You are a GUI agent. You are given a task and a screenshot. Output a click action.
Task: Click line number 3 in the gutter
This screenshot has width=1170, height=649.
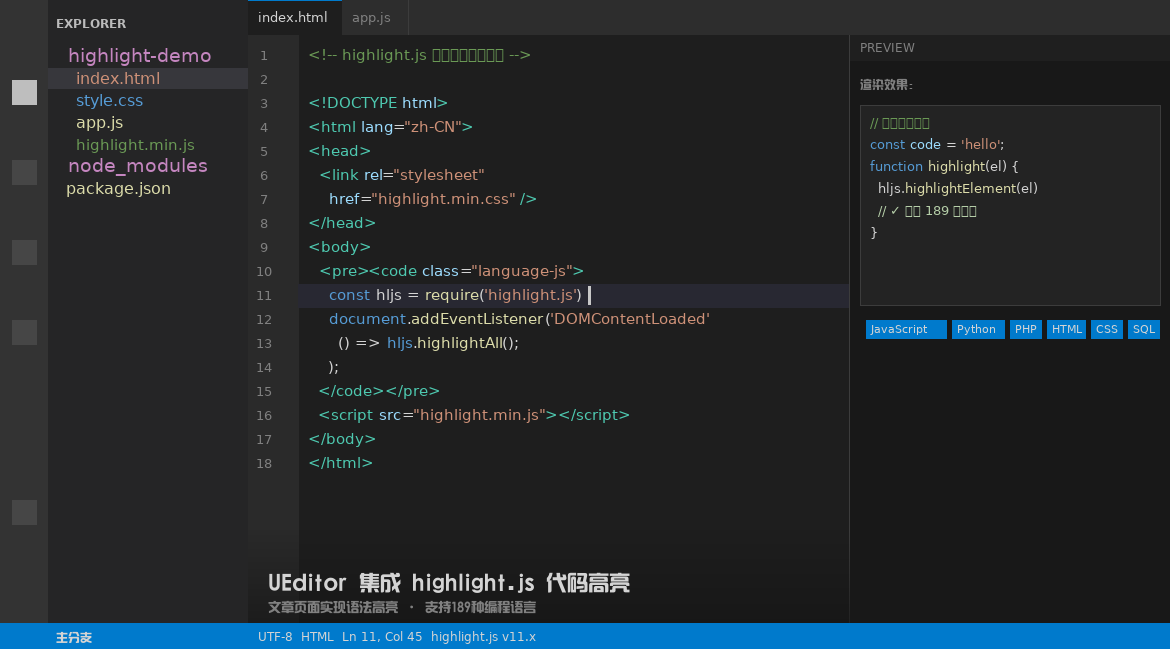point(263,104)
